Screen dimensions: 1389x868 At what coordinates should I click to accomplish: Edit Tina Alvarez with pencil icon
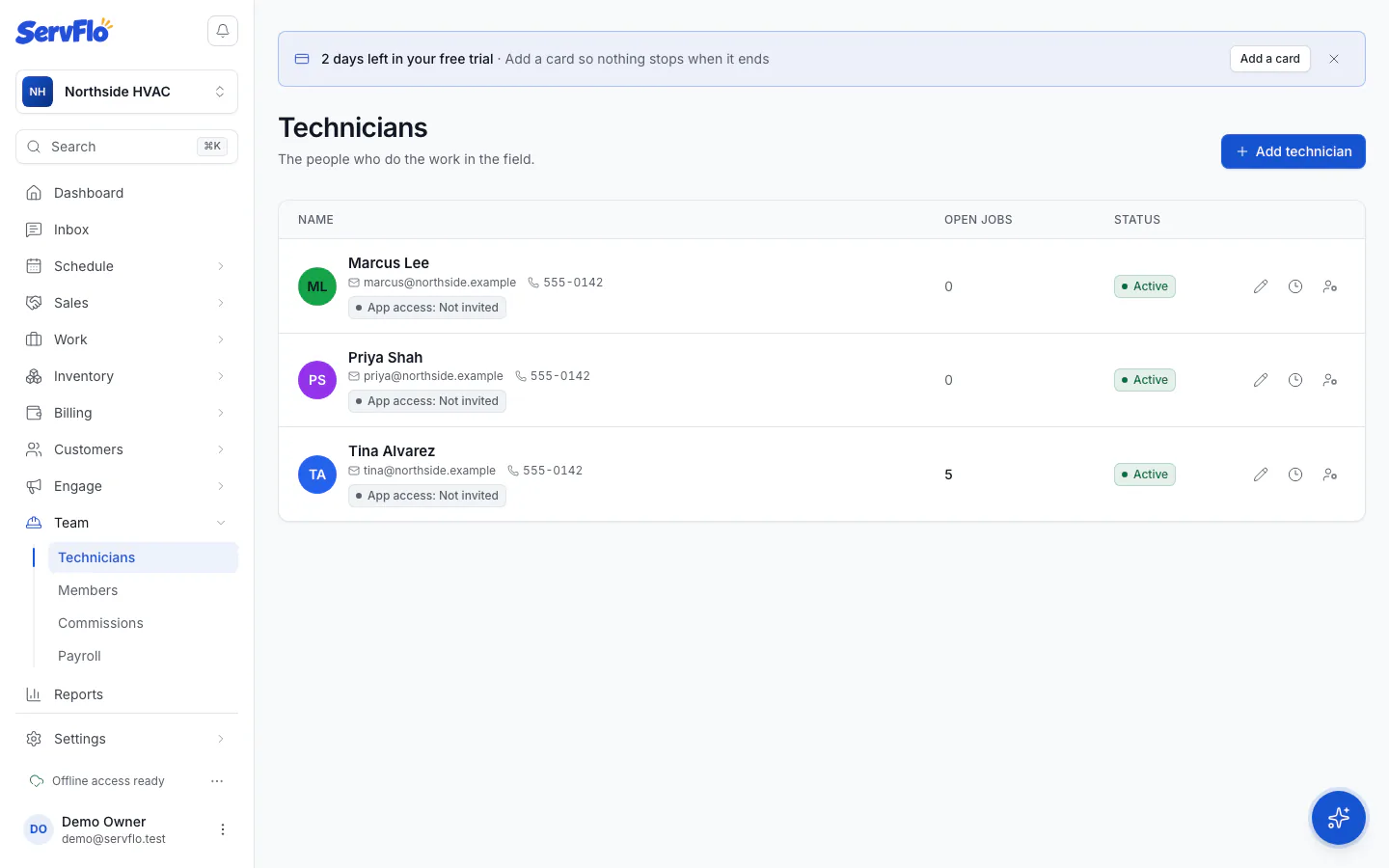[x=1261, y=475]
